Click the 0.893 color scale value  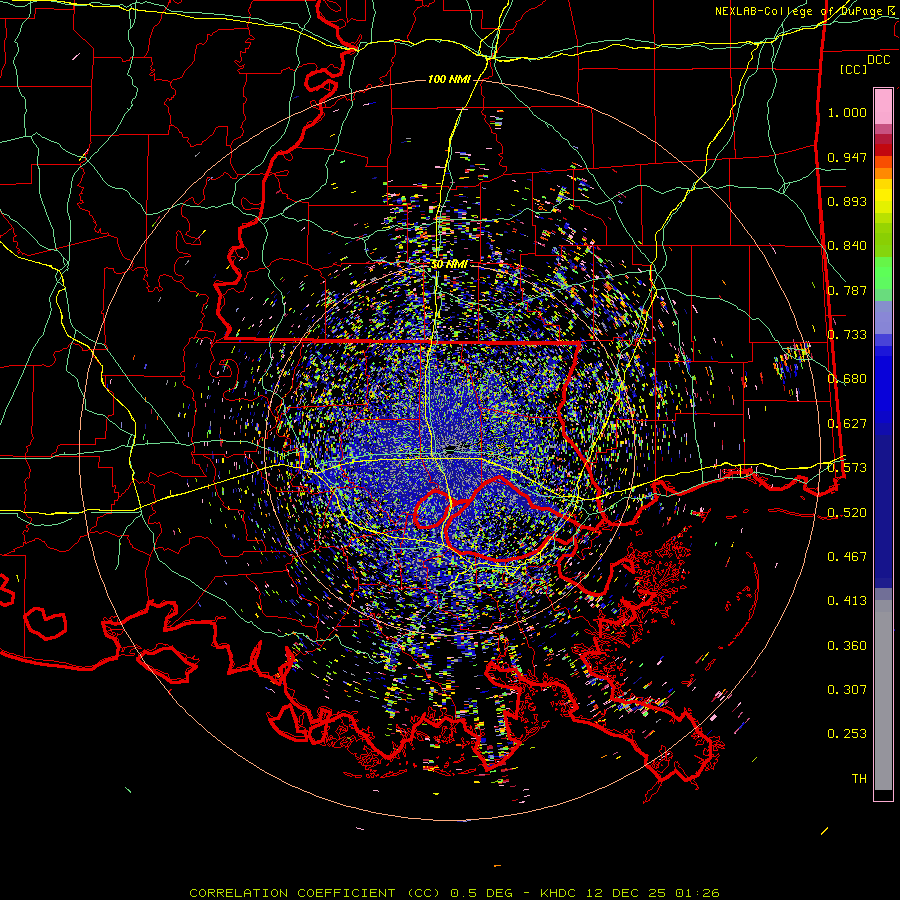[847, 201]
